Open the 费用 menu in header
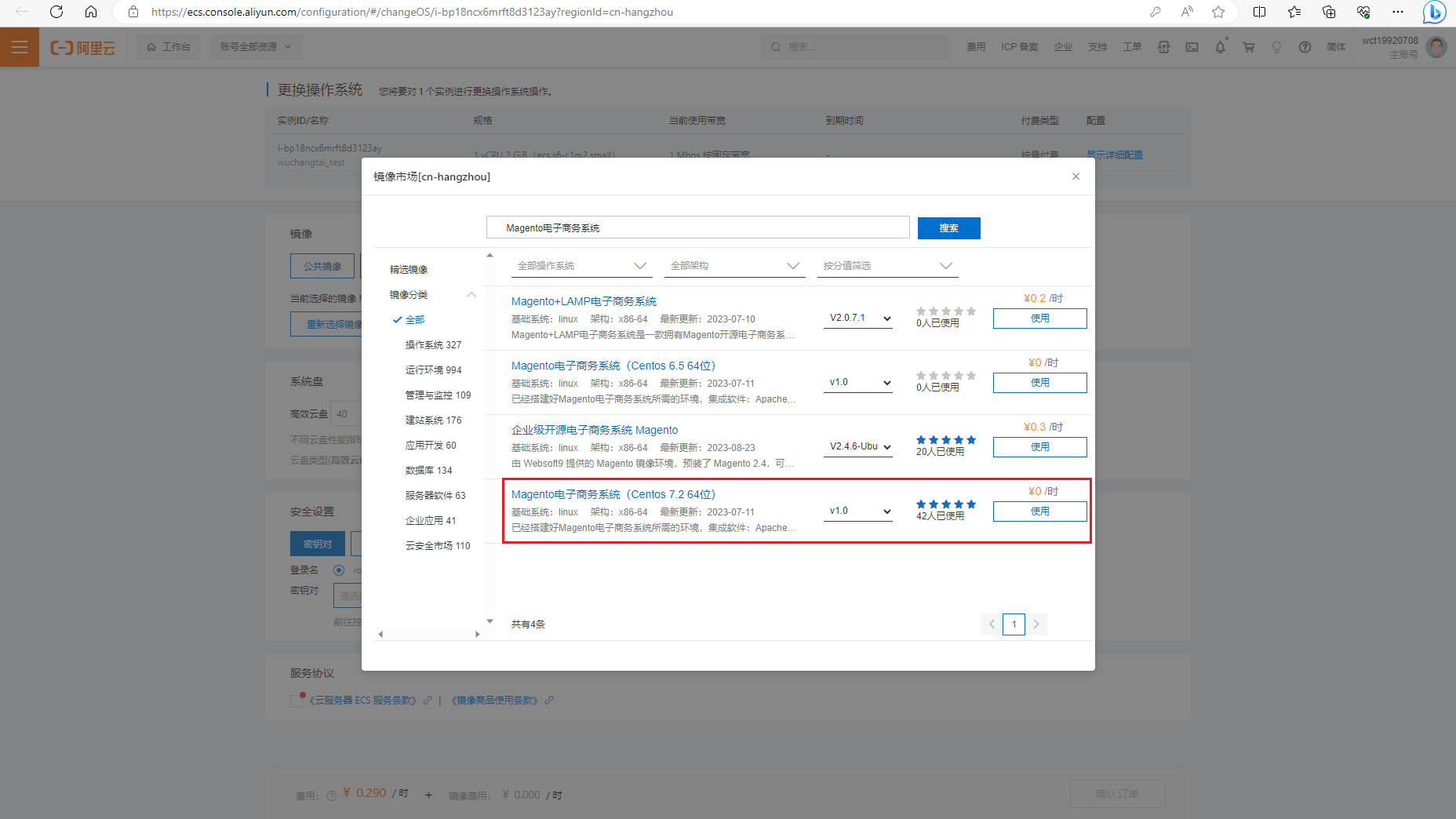This screenshot has height=819, width=1456. pyautogui.click(x=976, y=47)
